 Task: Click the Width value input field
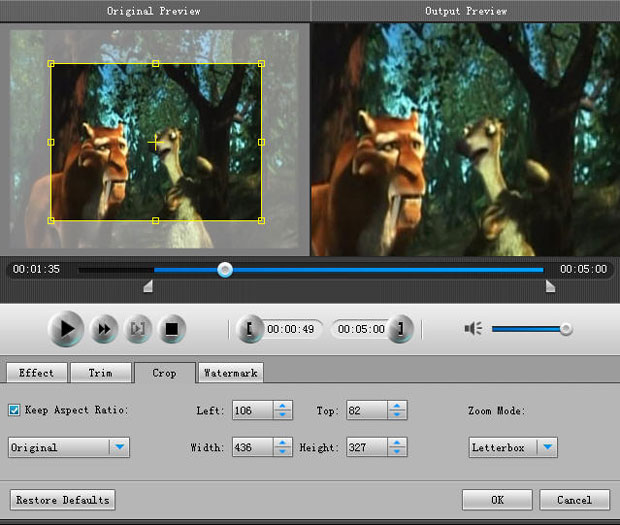point(253,447)
